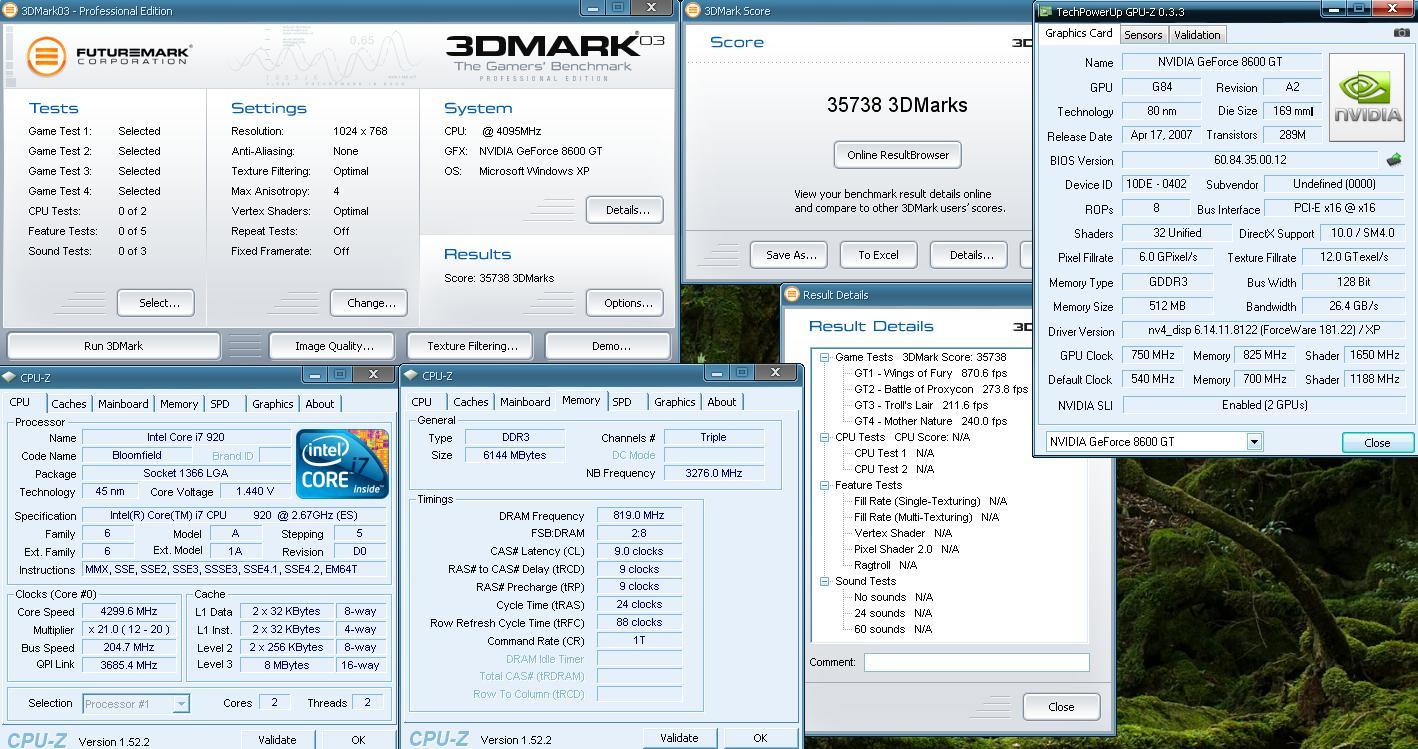
Task: Click the Demo button in 3DMark03
Action: [x=610, y=346]
